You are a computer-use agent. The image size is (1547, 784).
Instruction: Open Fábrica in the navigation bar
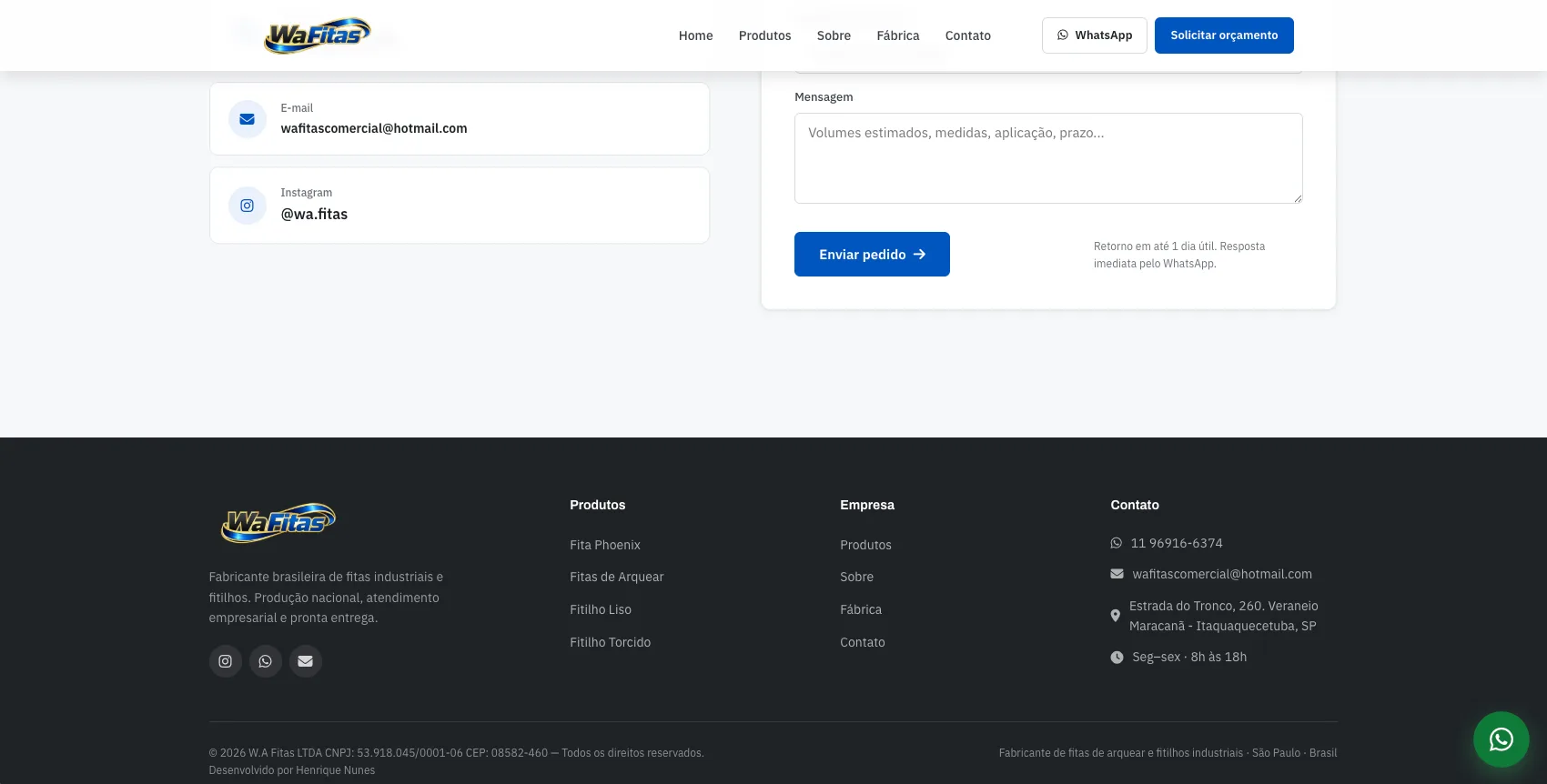(x=898, y=35)
